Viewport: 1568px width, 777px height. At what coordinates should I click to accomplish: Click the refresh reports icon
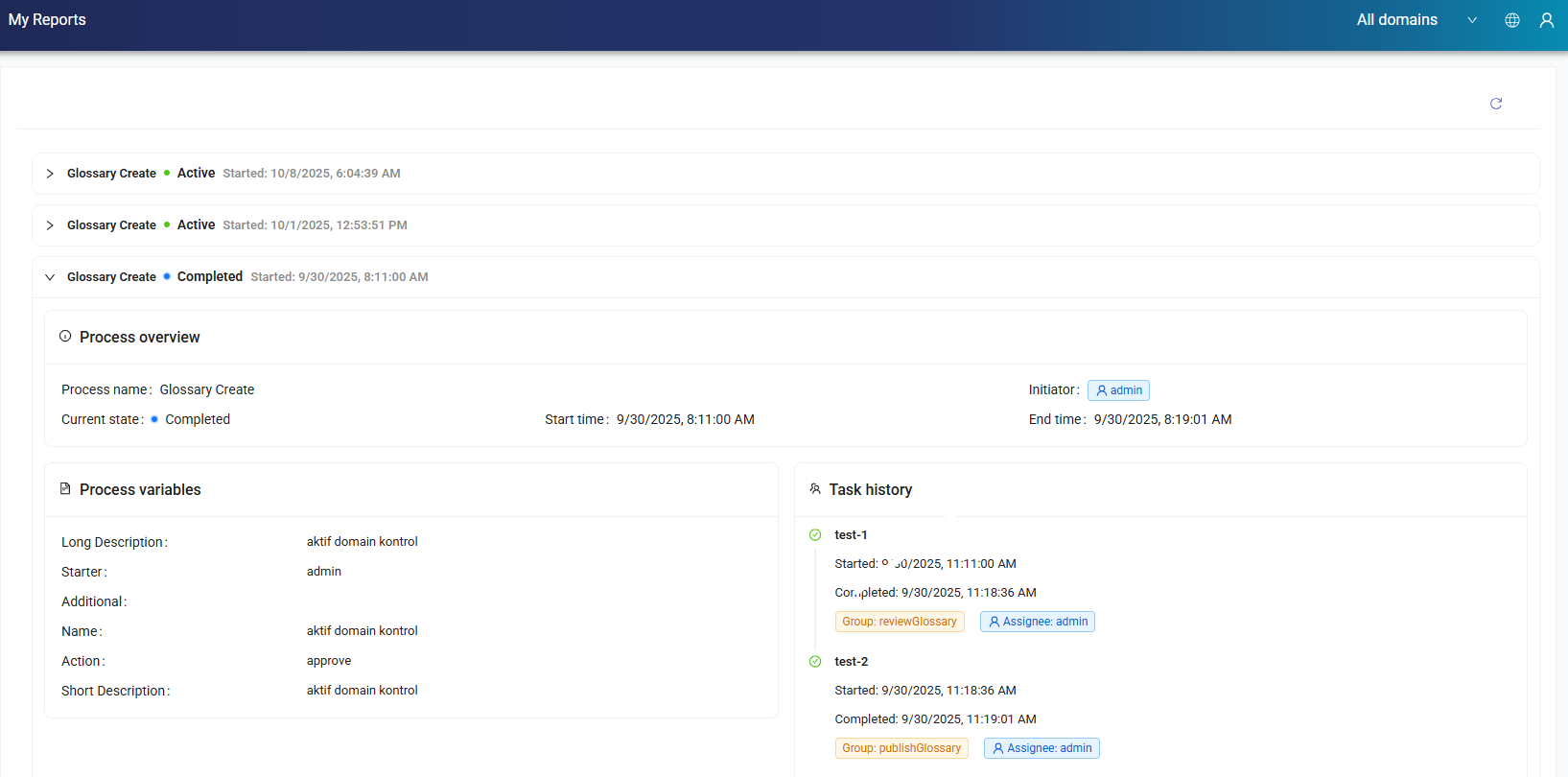coord(1495,104)
